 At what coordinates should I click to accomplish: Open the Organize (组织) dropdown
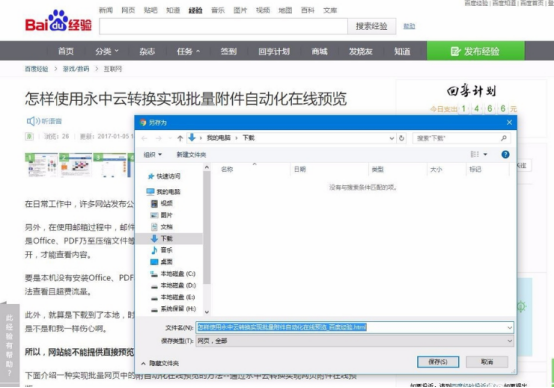coord(153,154)
